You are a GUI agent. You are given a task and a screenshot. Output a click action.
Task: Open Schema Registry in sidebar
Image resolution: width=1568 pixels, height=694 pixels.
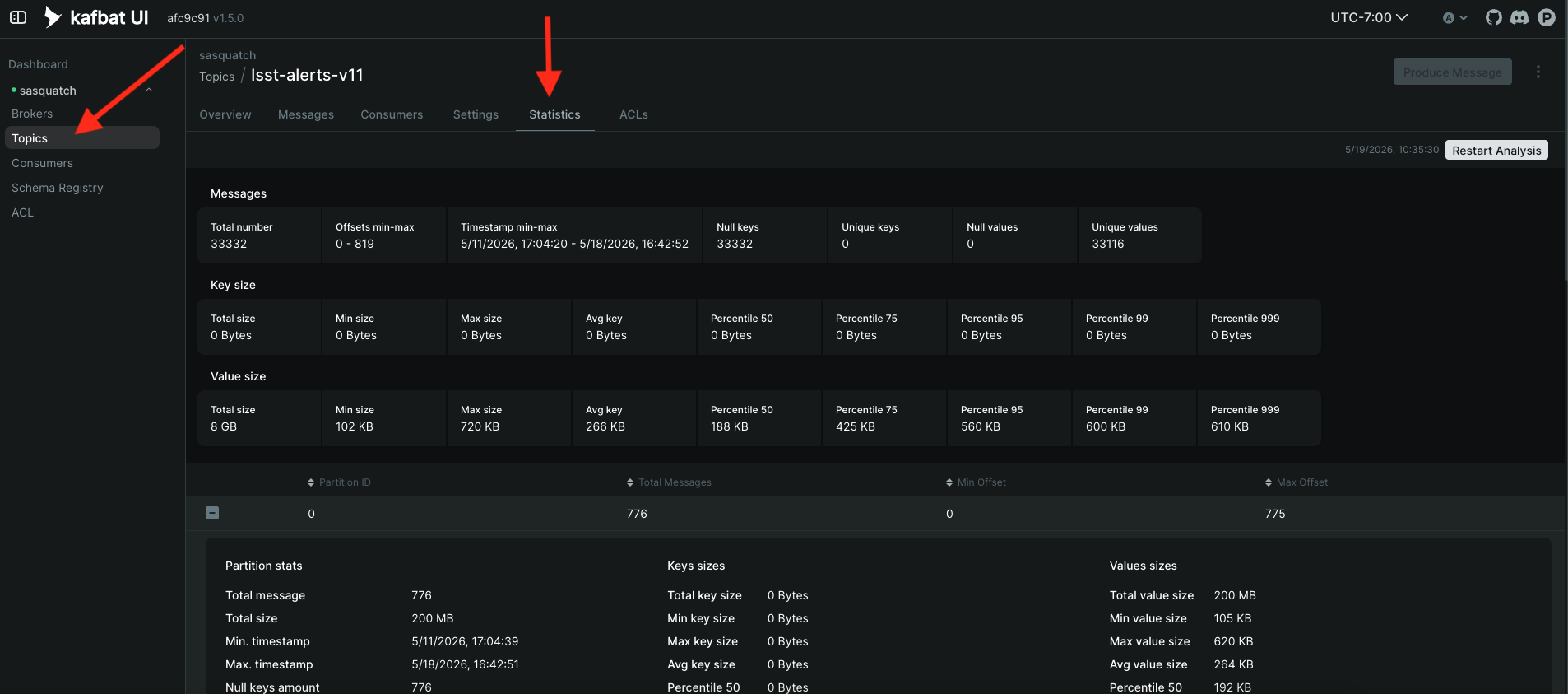[58, 188]
